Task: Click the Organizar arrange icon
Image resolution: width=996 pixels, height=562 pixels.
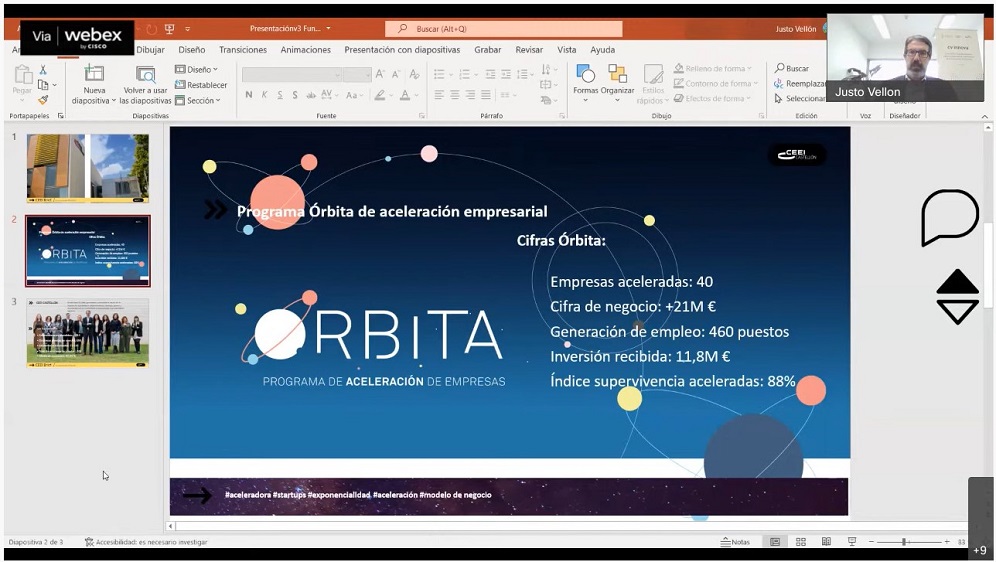Action: [618, 74]
